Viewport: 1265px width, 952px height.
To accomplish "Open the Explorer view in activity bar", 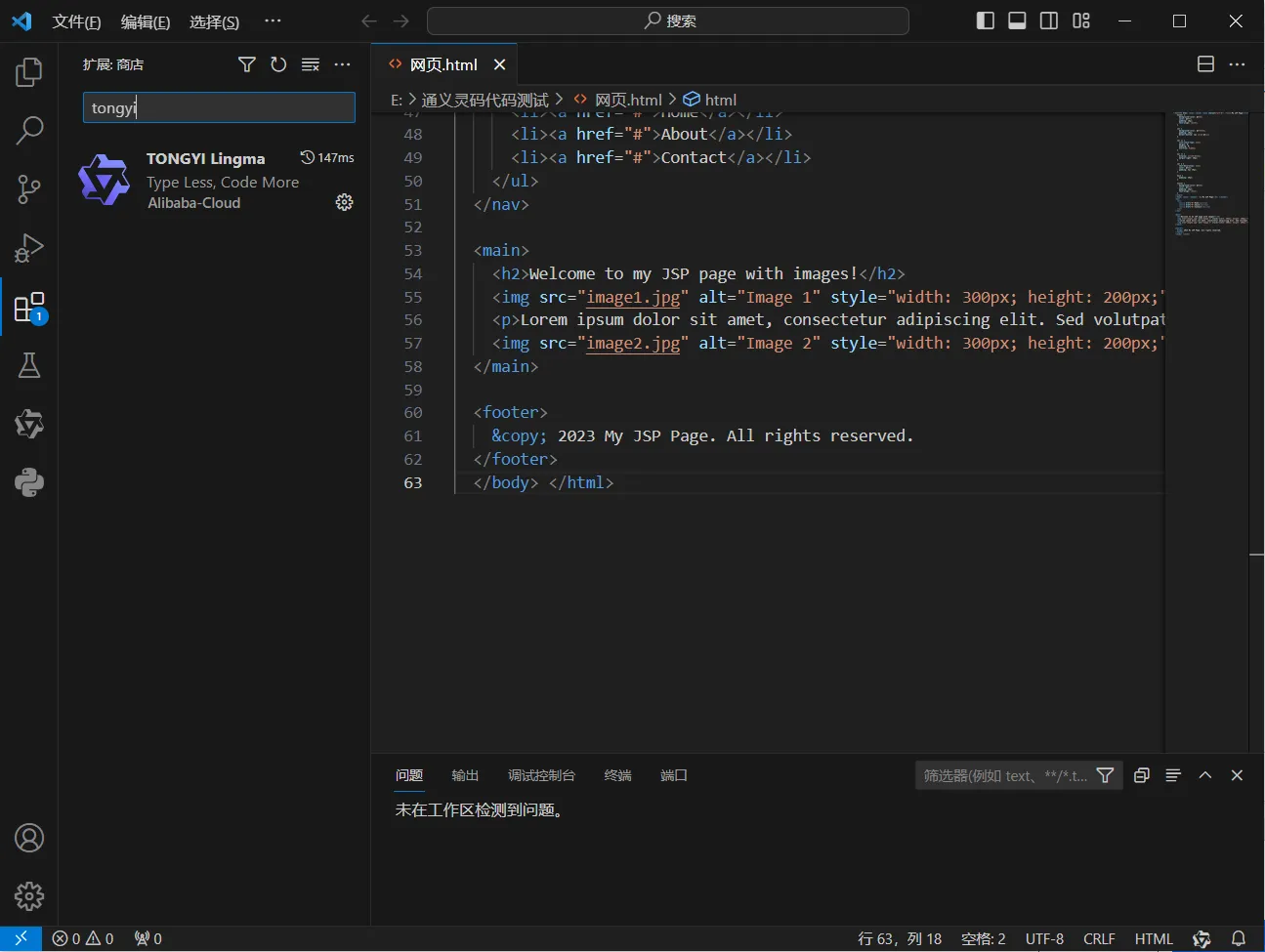I will tap(29, 72).
